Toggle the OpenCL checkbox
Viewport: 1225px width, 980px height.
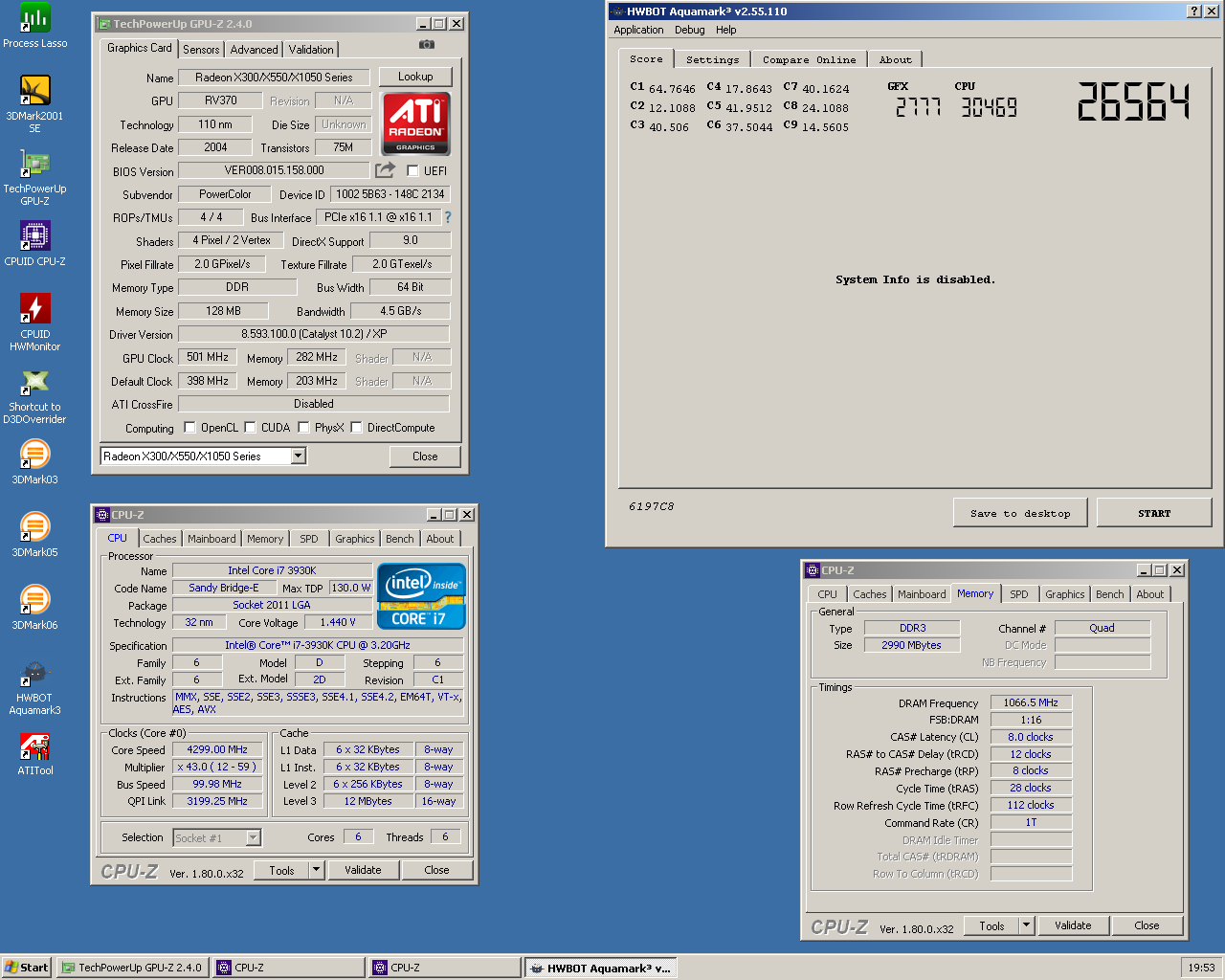tap(189, 428)
